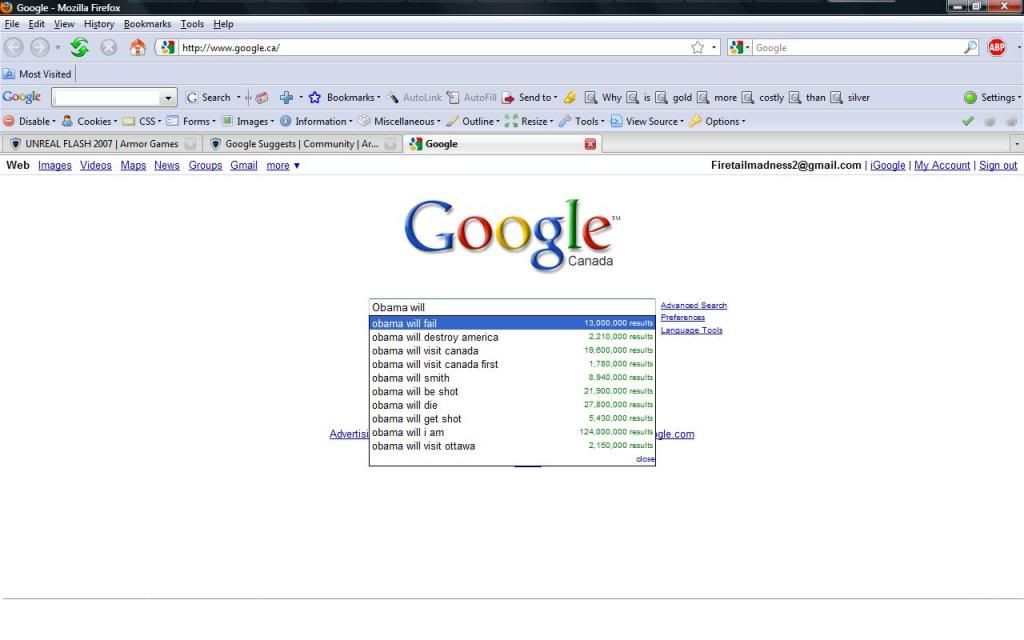Find the word 'silver' via the toolbar
This screenshot has width=1024, height=640.
click(x=850, y=97)
